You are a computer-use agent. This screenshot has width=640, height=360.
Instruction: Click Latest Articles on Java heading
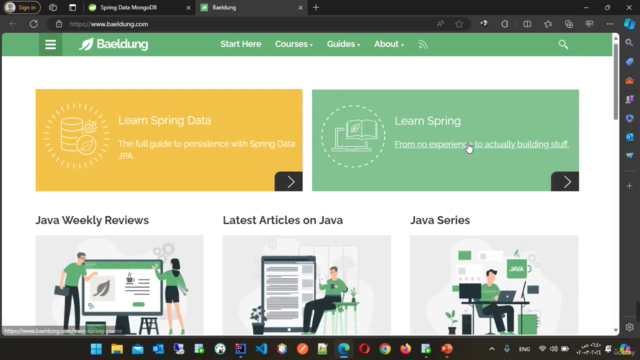pos(282,220)
